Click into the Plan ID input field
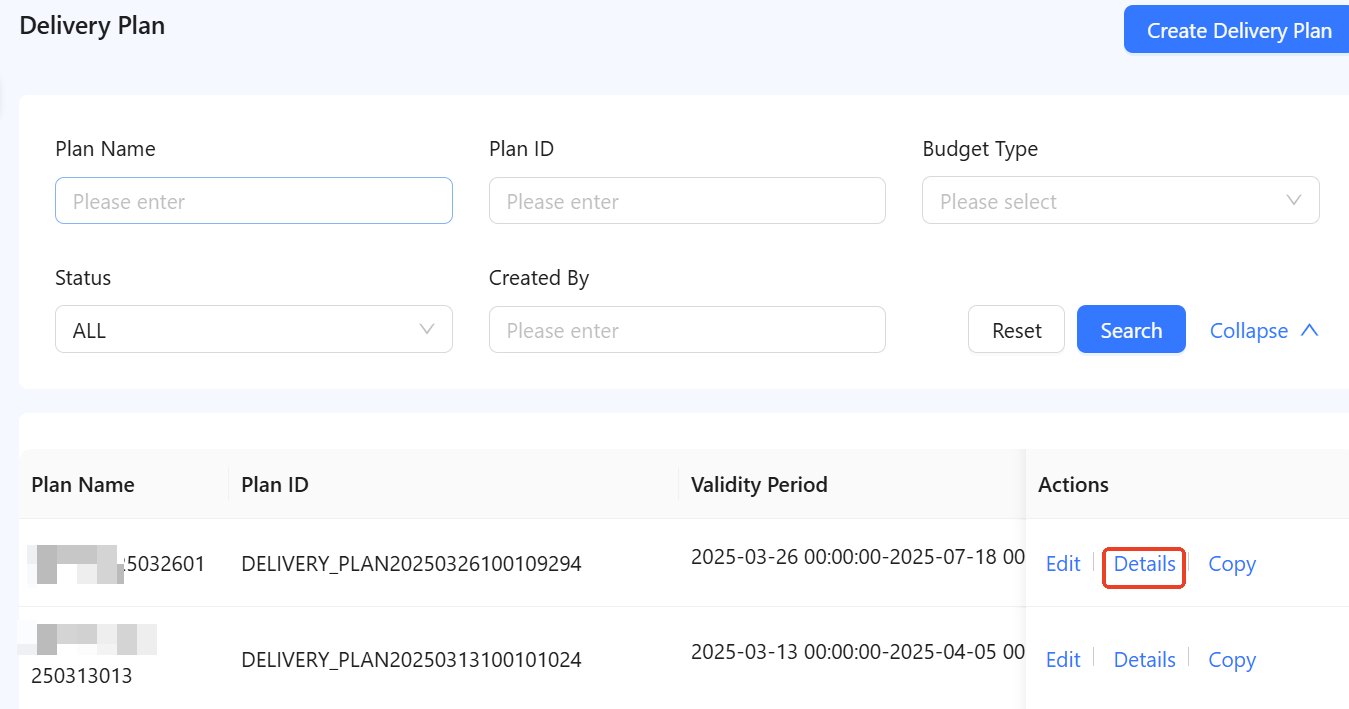This screenshot has height=709, width=1349. [x=687, y=201]
